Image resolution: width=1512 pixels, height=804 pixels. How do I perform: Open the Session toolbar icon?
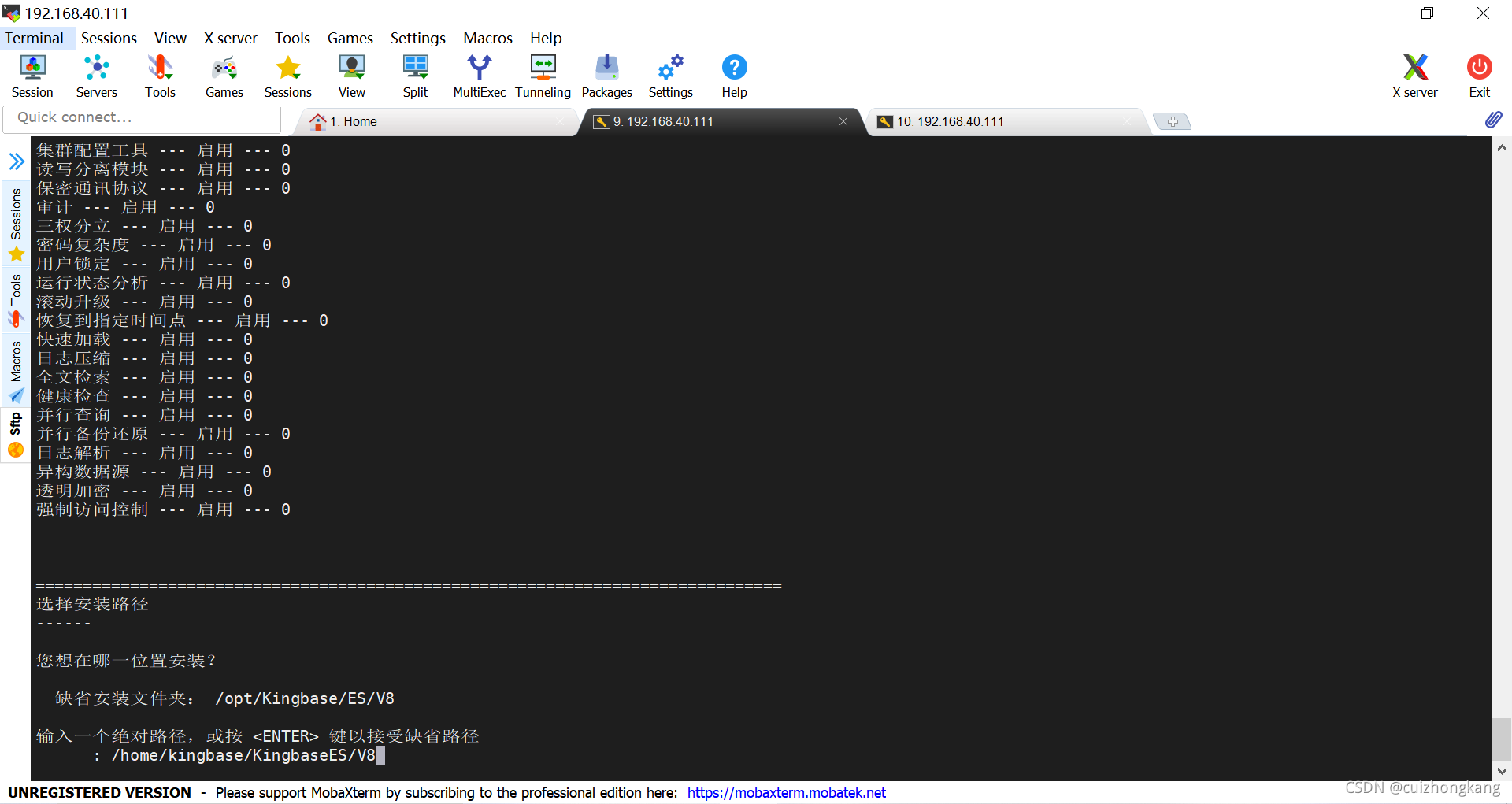[x=32, y=76]
